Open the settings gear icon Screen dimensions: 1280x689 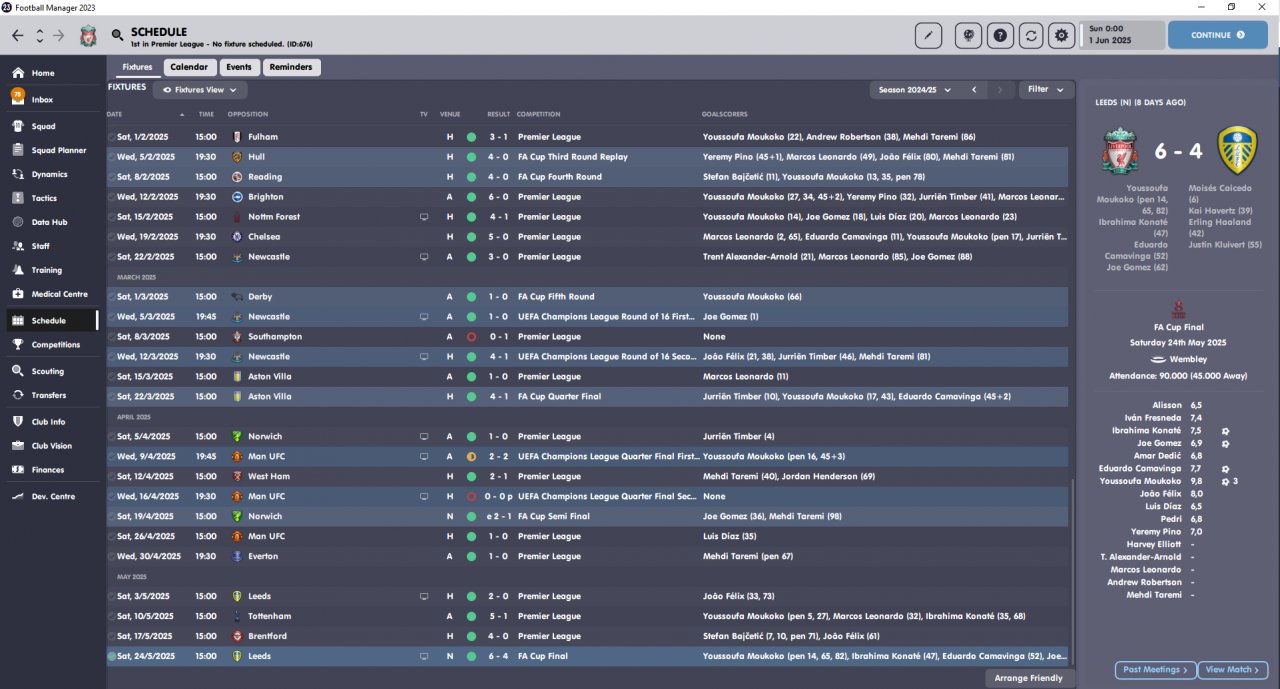1061,35
